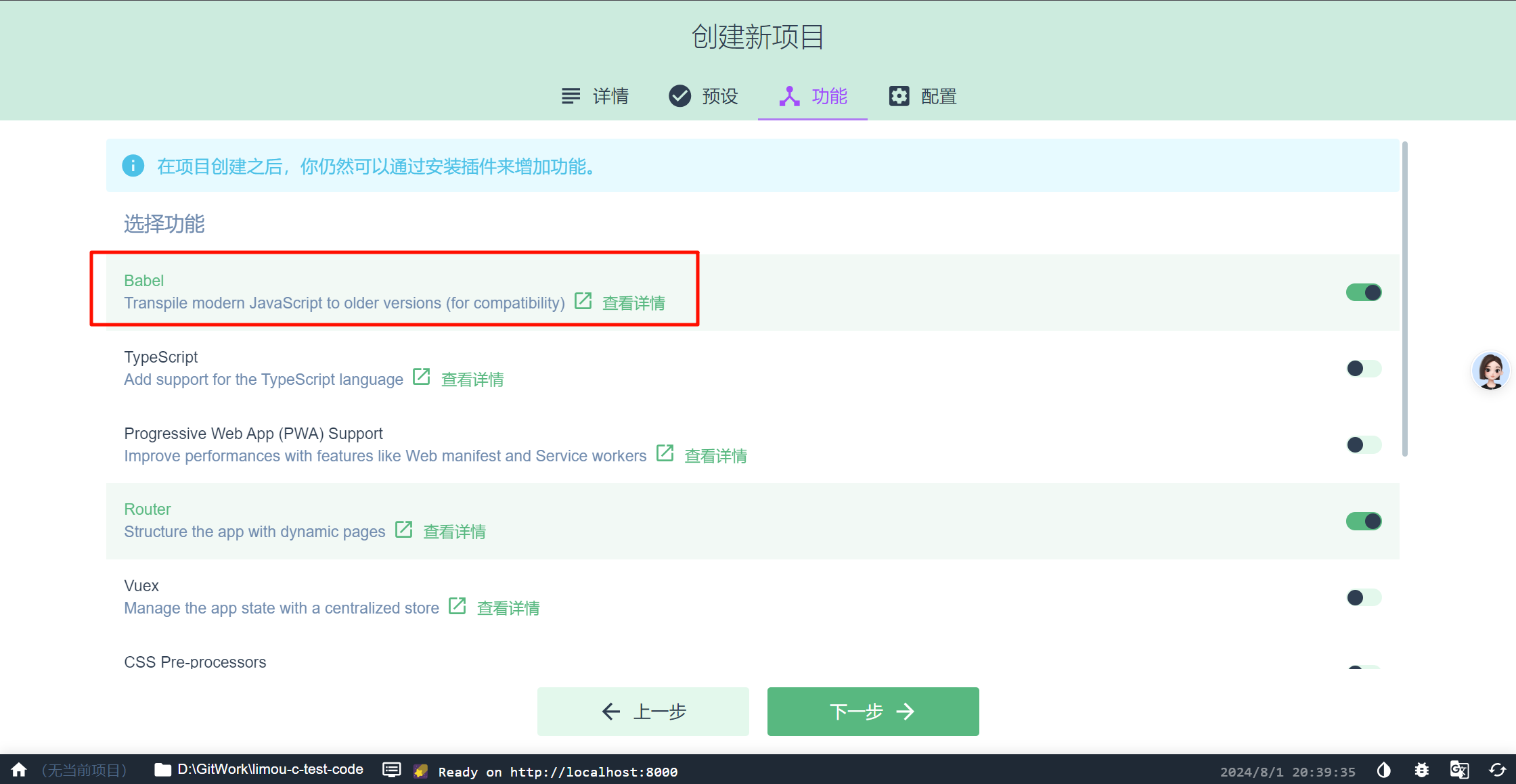Click the Router 查看详情 link
Viewport: 1516px width, 784px height.
454,532
